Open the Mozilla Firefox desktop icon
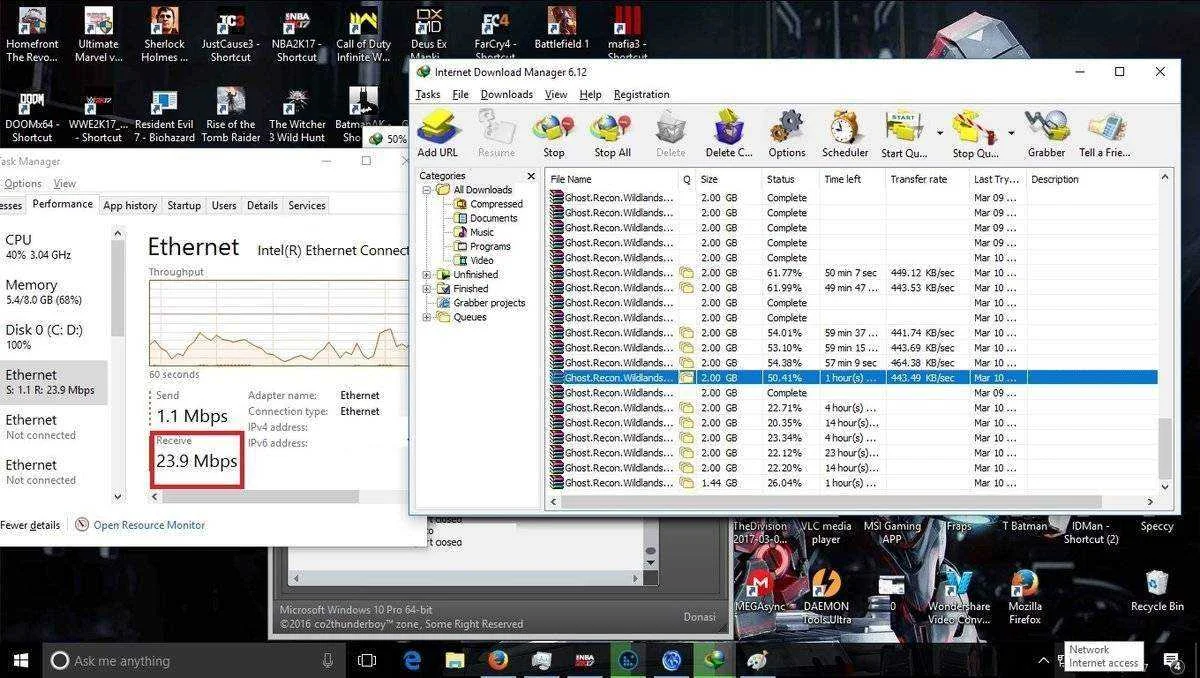Viewport: 1200px width, 678px height. tap(1025, 596)
